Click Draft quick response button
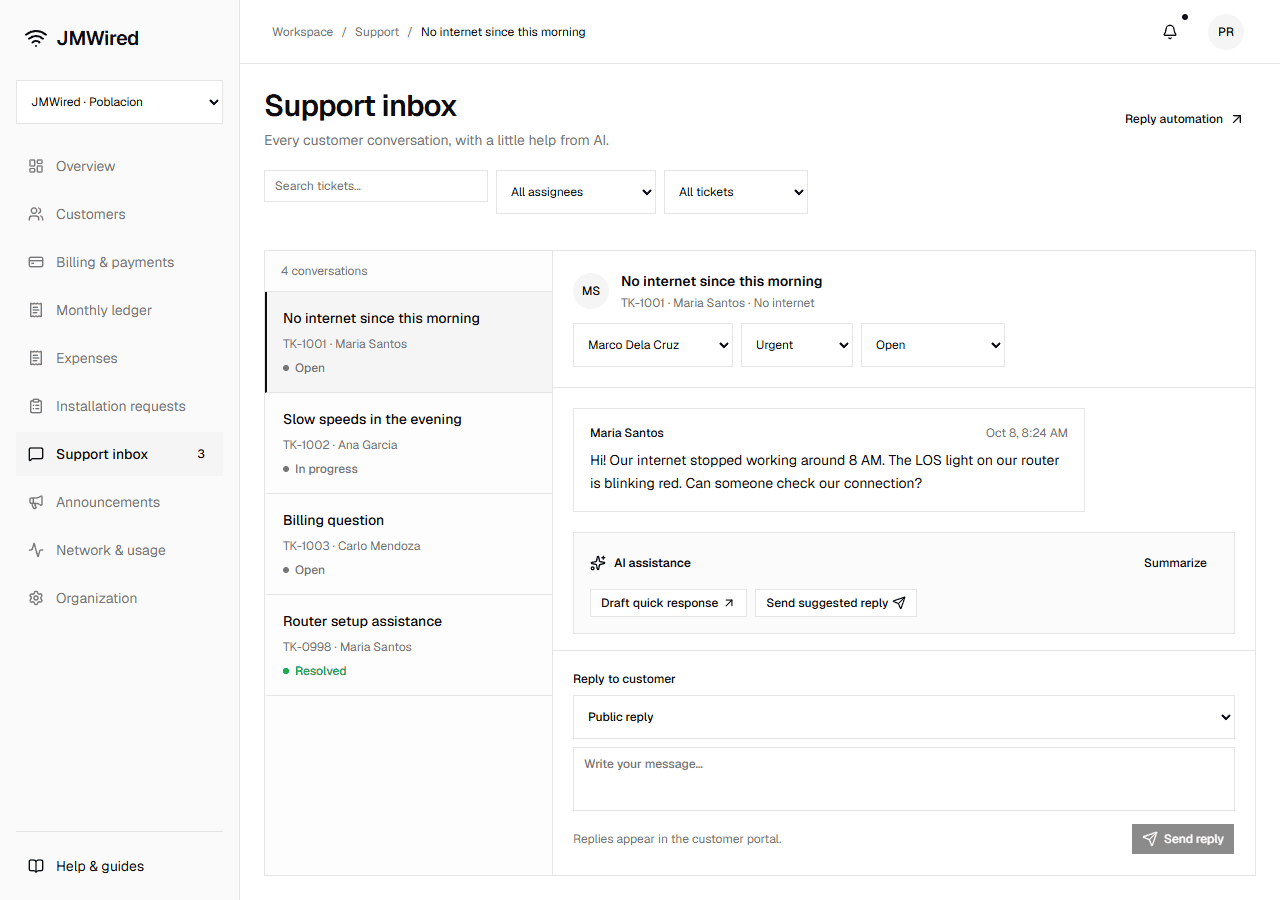1280x900 pixels. coord(668,603)
